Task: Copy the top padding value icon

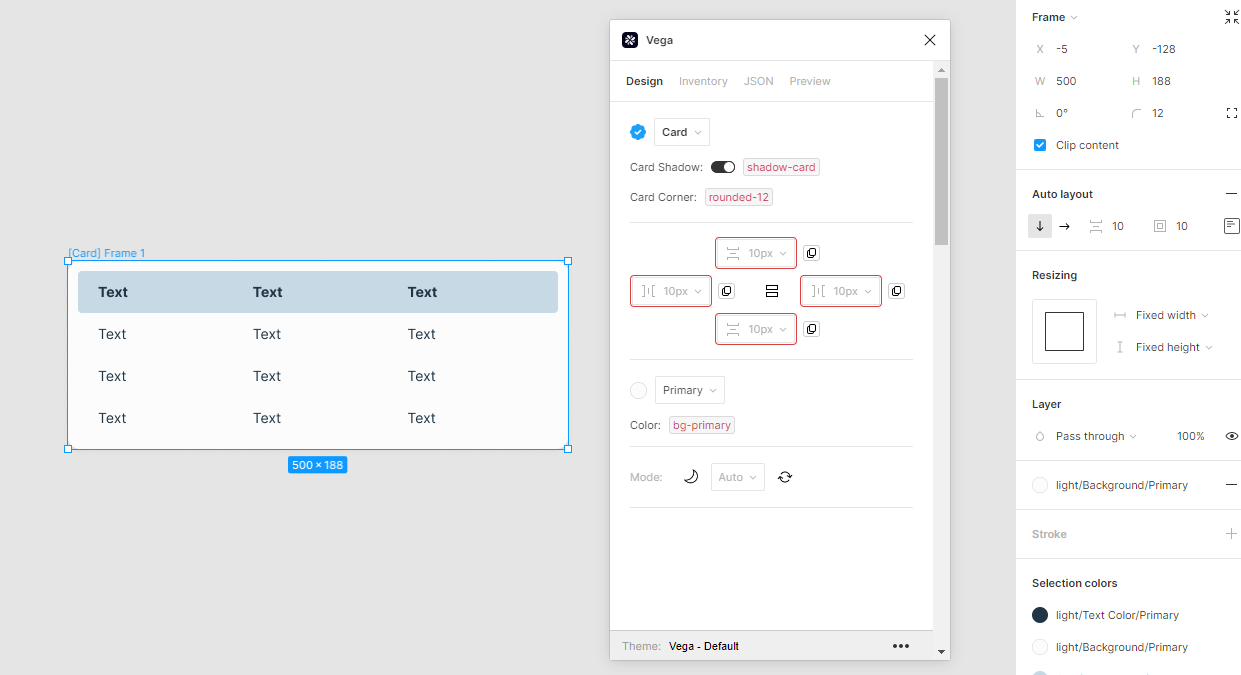Action: [811, 253]
